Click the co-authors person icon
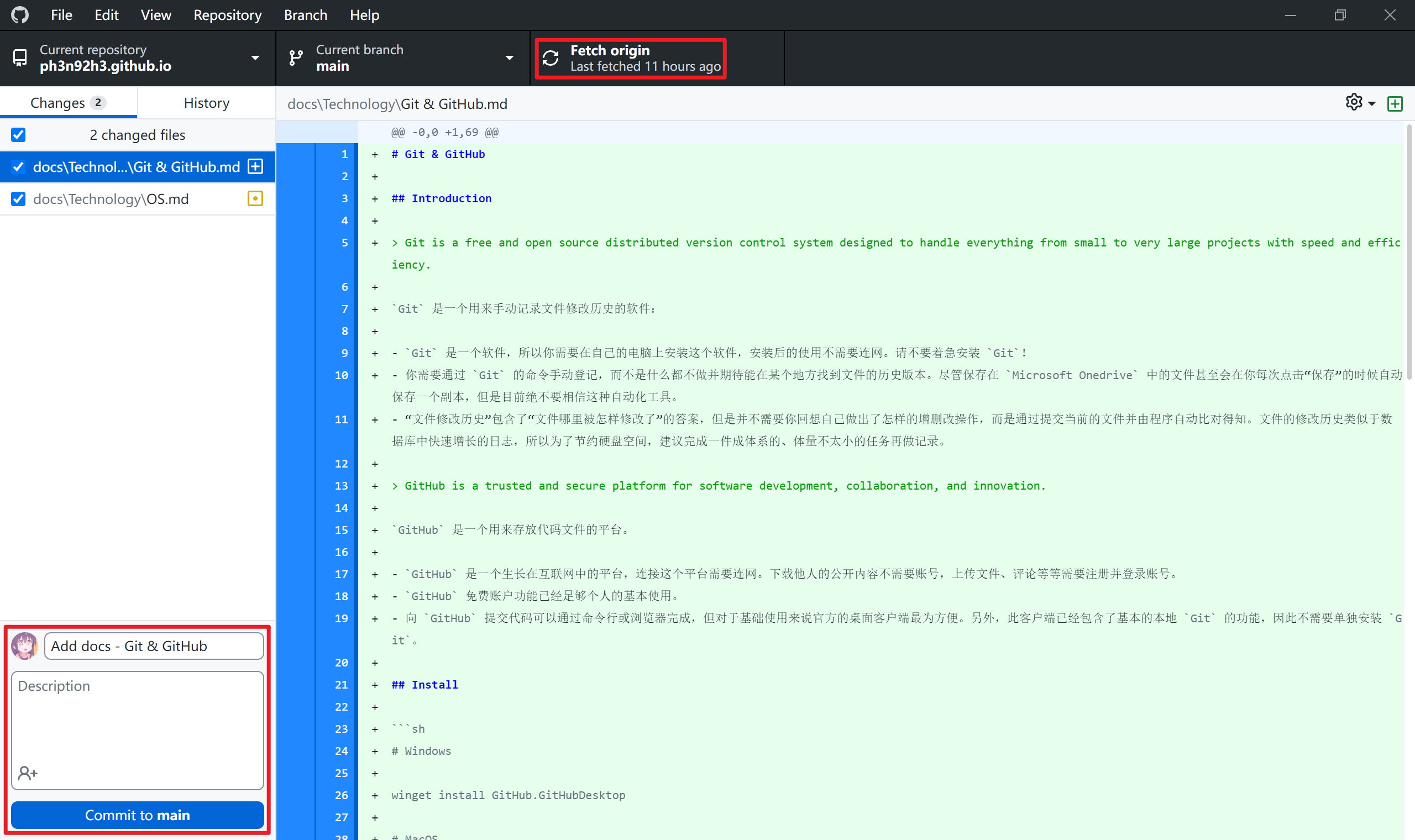The width and height of the screenshot is (1415, 840). pyautogui.click(x=28, y=772)
